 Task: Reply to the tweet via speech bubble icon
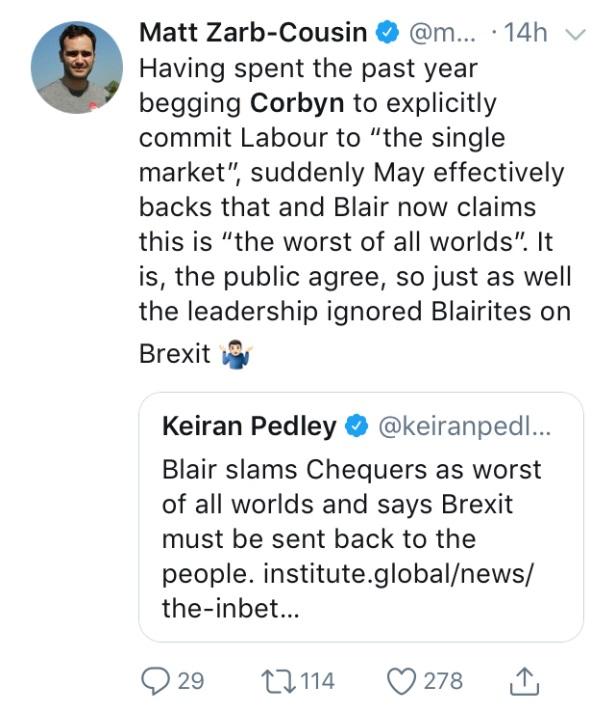(x=155, y=682)
